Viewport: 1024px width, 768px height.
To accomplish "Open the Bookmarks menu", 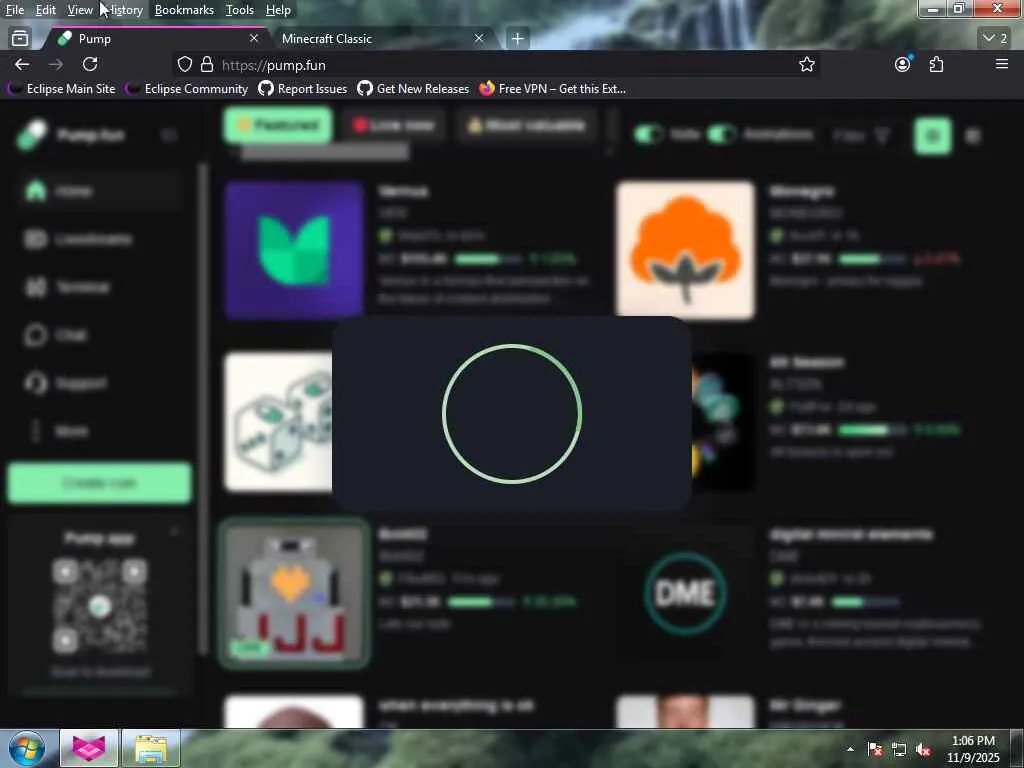I will (184, 10).
